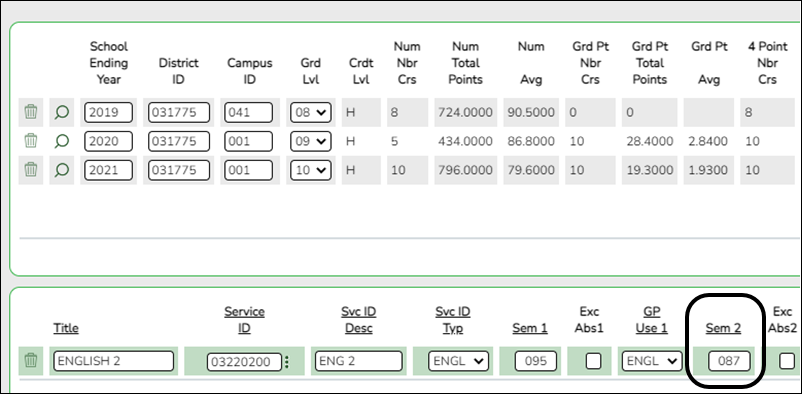Screen dimensions: 802x394
Task: Sort by GP Use 1 header
Action: [x=652, y=320]
